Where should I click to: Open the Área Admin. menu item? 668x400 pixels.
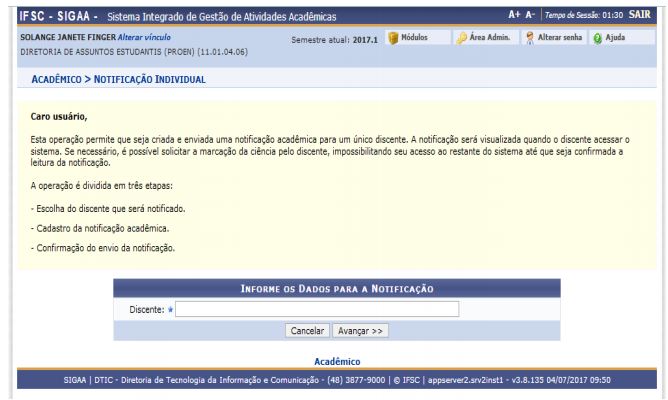point(491,37)
